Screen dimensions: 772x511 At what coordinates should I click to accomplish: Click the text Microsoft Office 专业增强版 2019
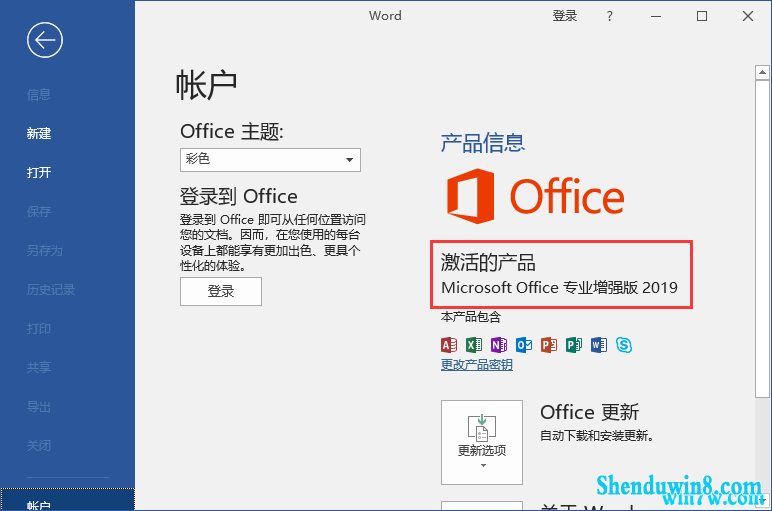tap(559, 287)
